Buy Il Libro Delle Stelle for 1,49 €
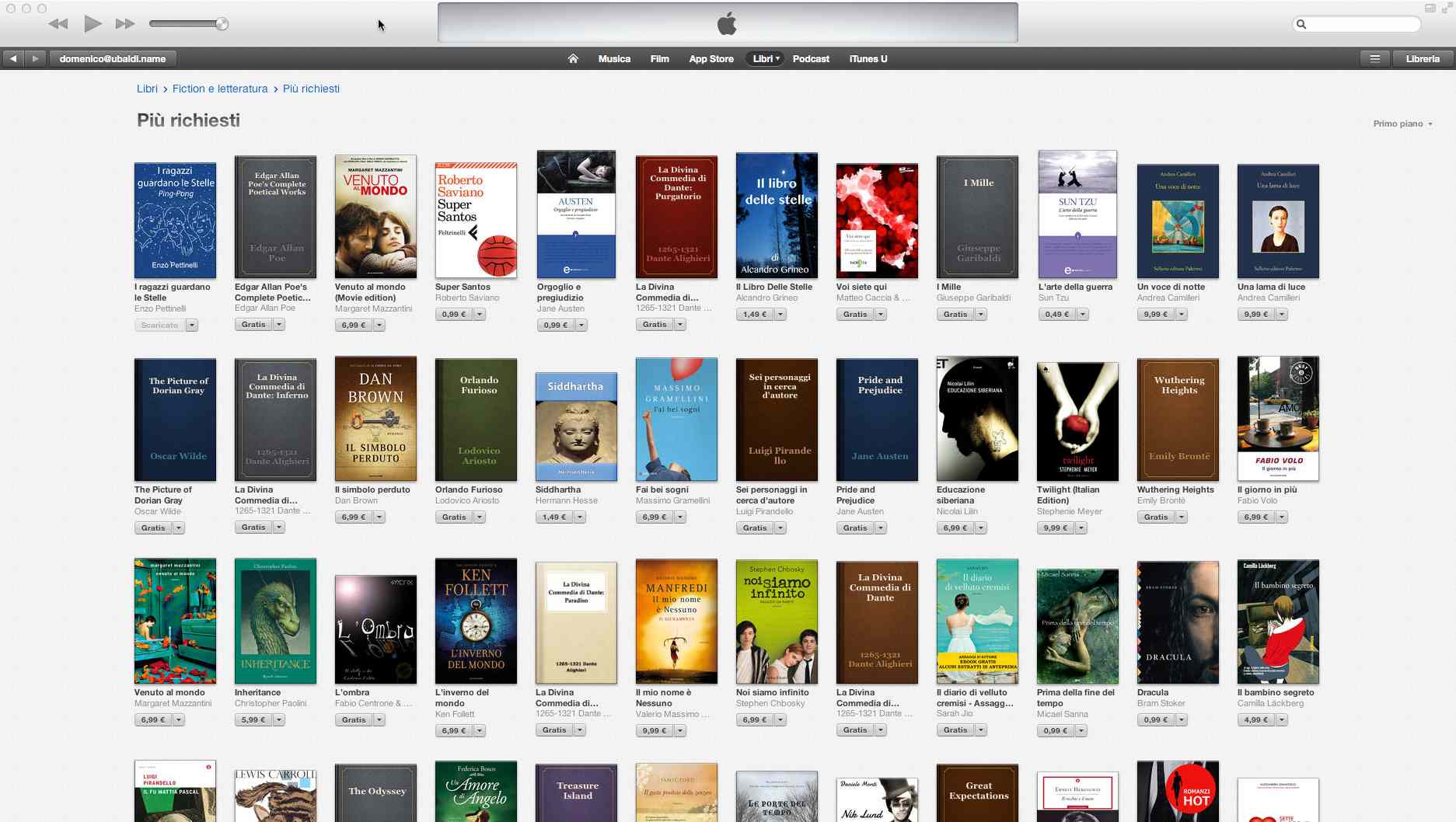 pos(755,315)
